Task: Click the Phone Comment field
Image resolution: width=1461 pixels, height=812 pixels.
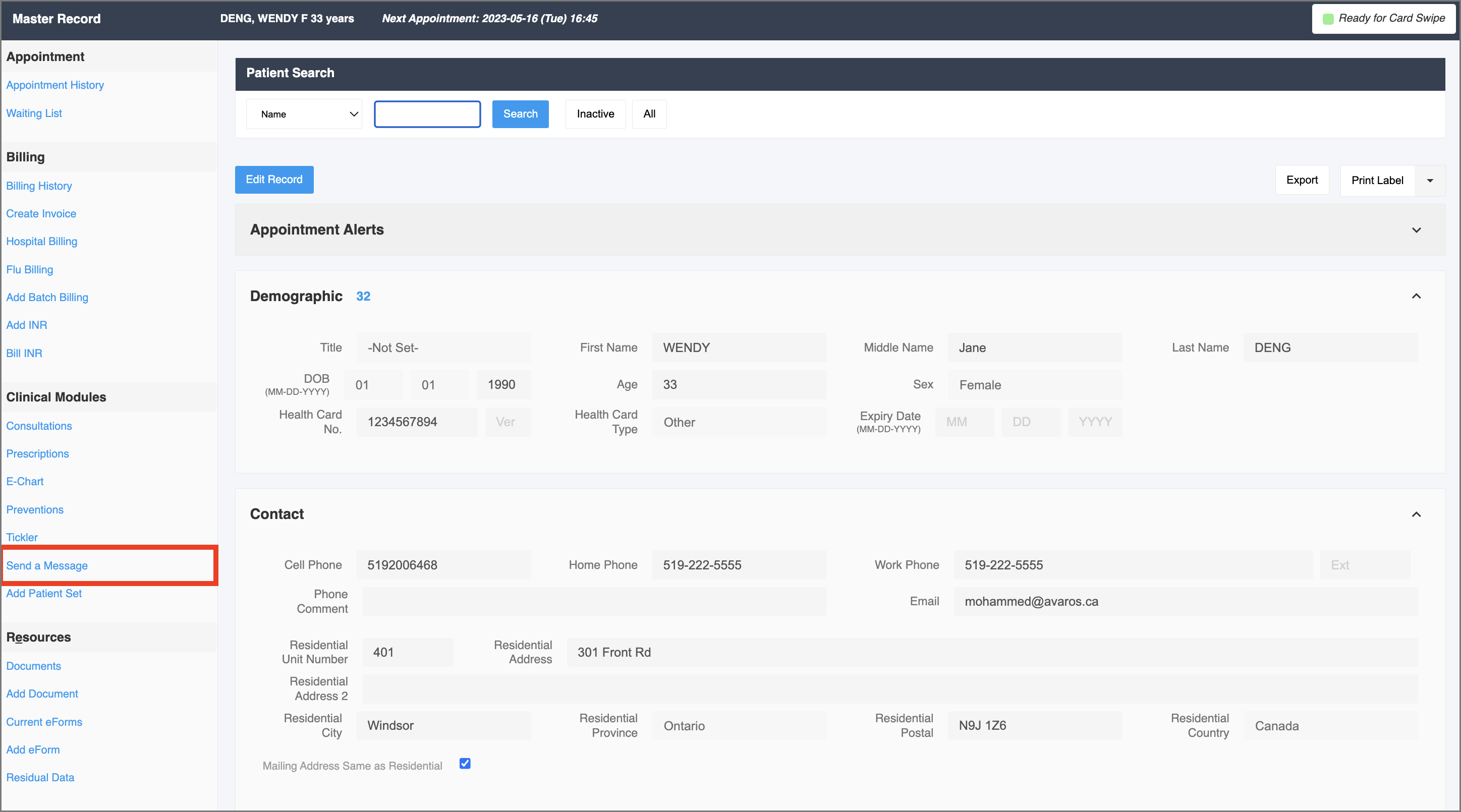Action: 594,601
